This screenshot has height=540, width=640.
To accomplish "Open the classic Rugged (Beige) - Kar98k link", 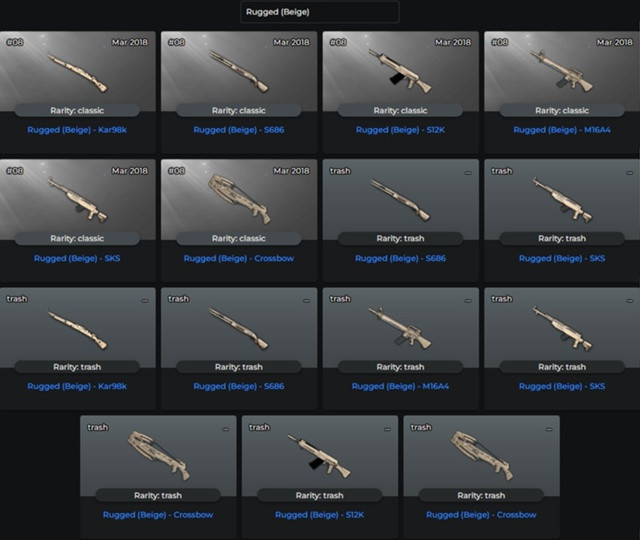I will tap(77, 130).
